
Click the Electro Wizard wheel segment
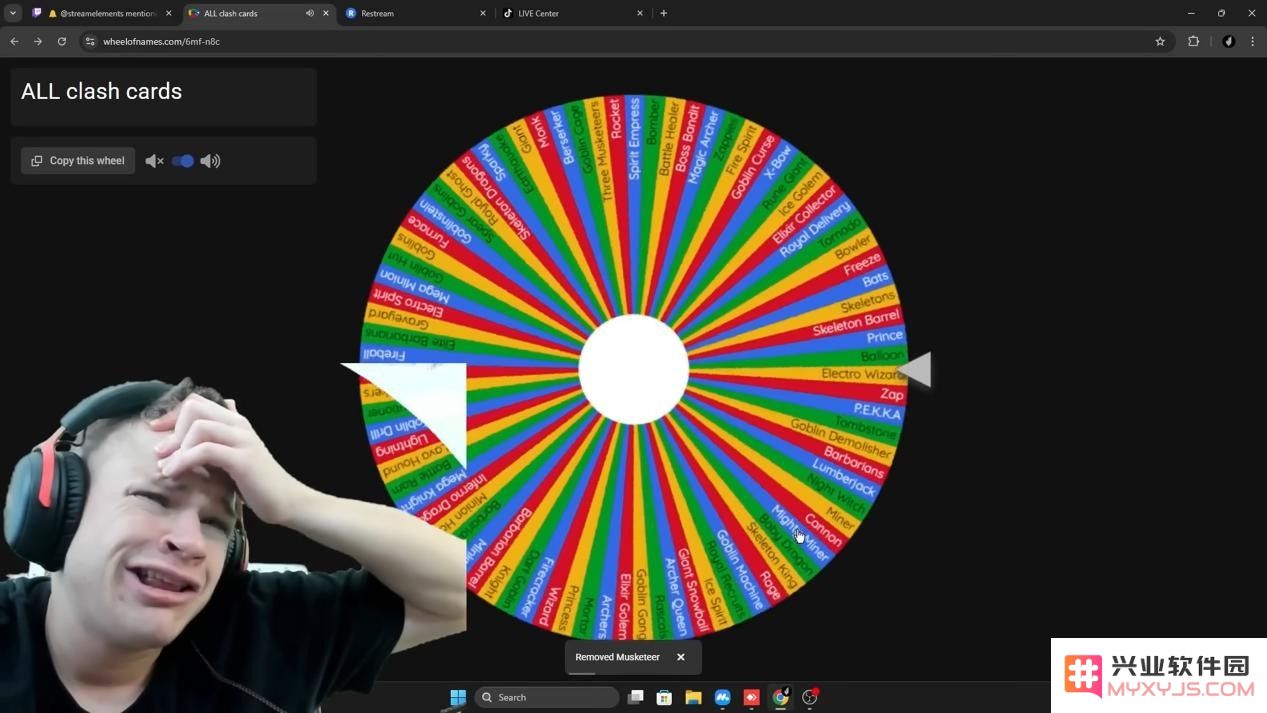tap(862, 374)
